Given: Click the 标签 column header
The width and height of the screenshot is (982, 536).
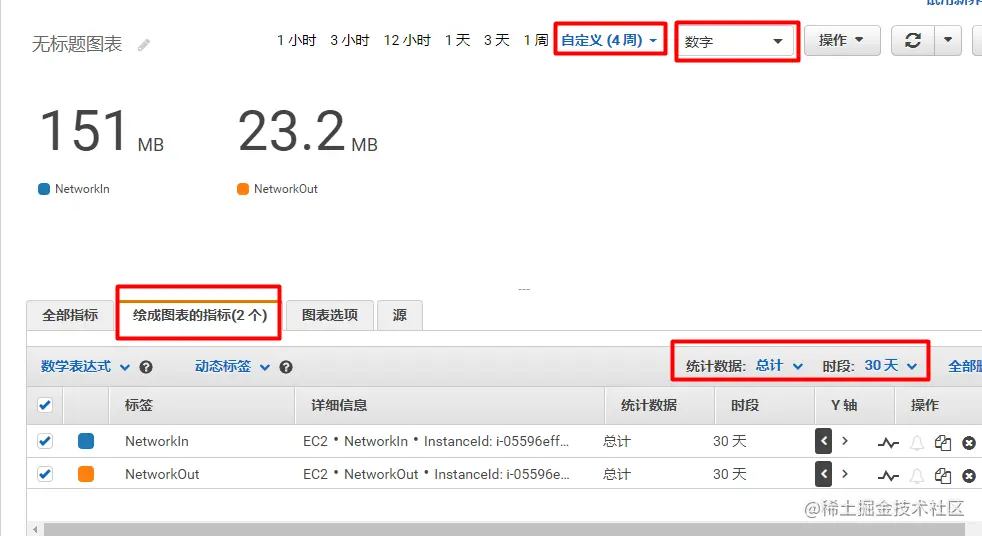Looking at the screenshot, I should click(138, 405).
